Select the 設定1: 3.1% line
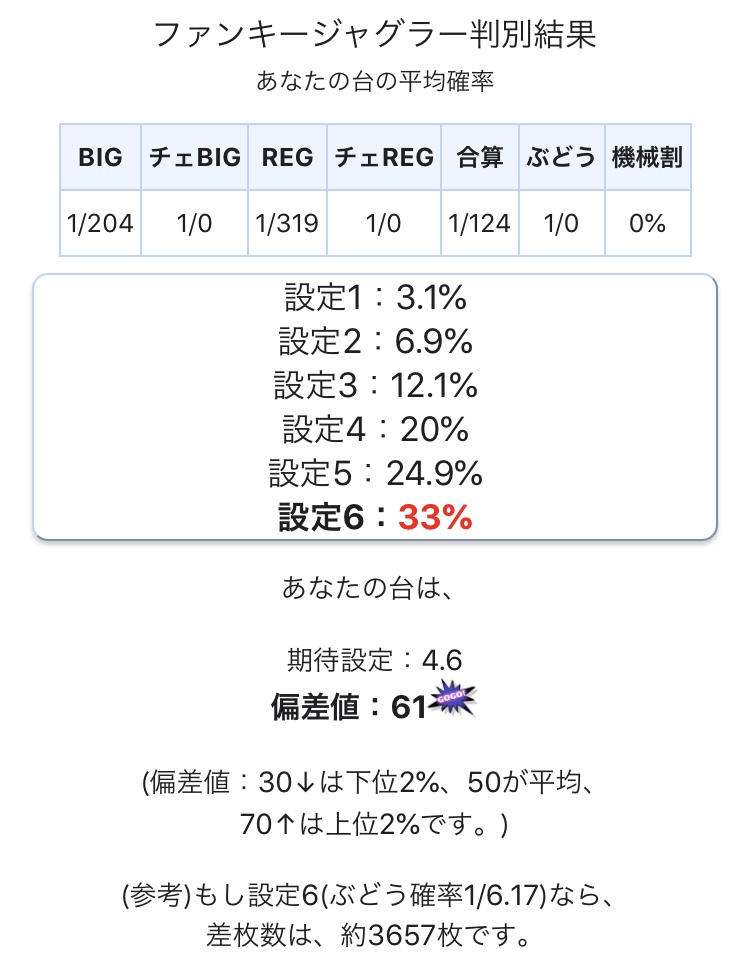 [375, 298]
